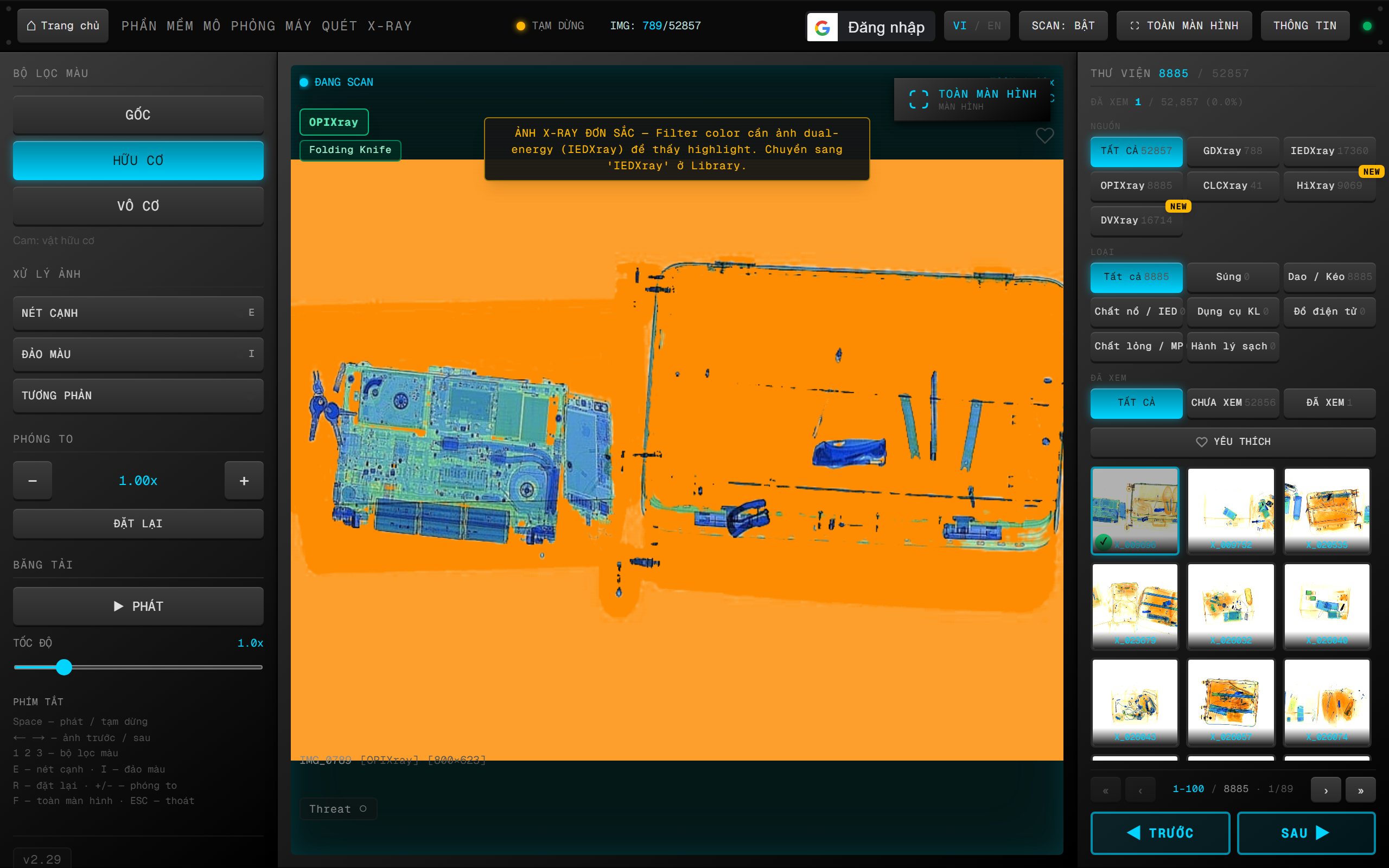
Task: Enable the YÊU THÍCH favorites filter
Action: [1233, 442]
